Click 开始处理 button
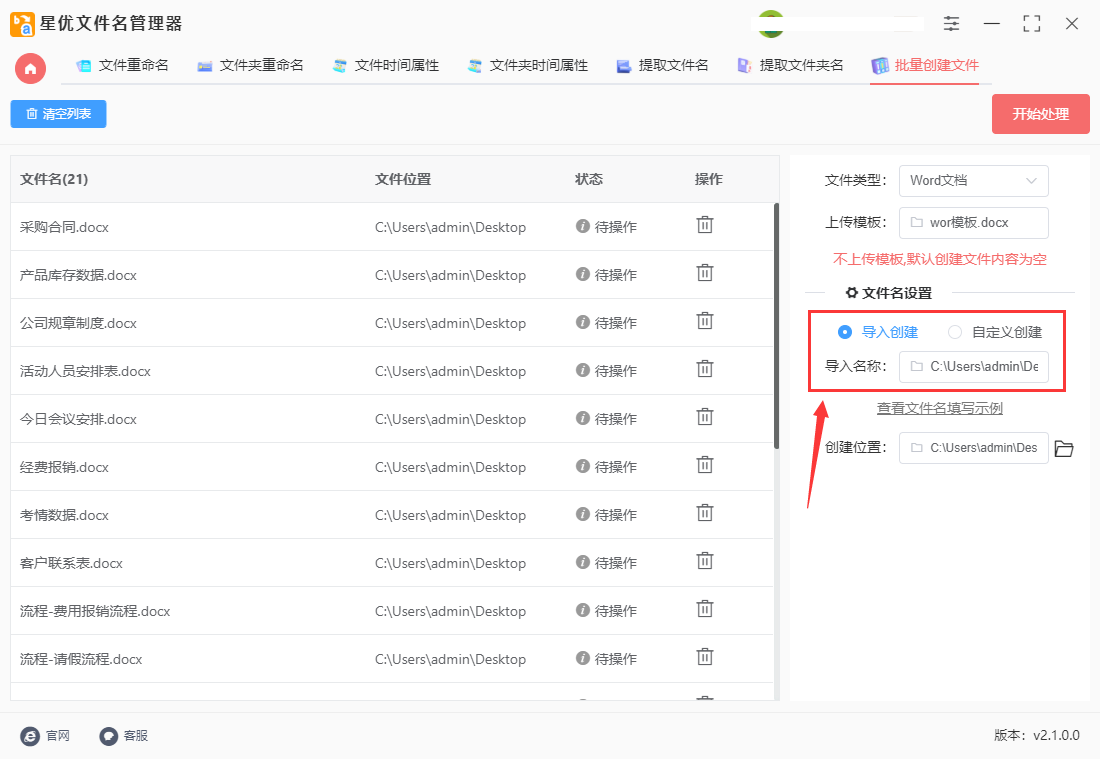Screen dimensions: 1100x760 (1040, 114)
